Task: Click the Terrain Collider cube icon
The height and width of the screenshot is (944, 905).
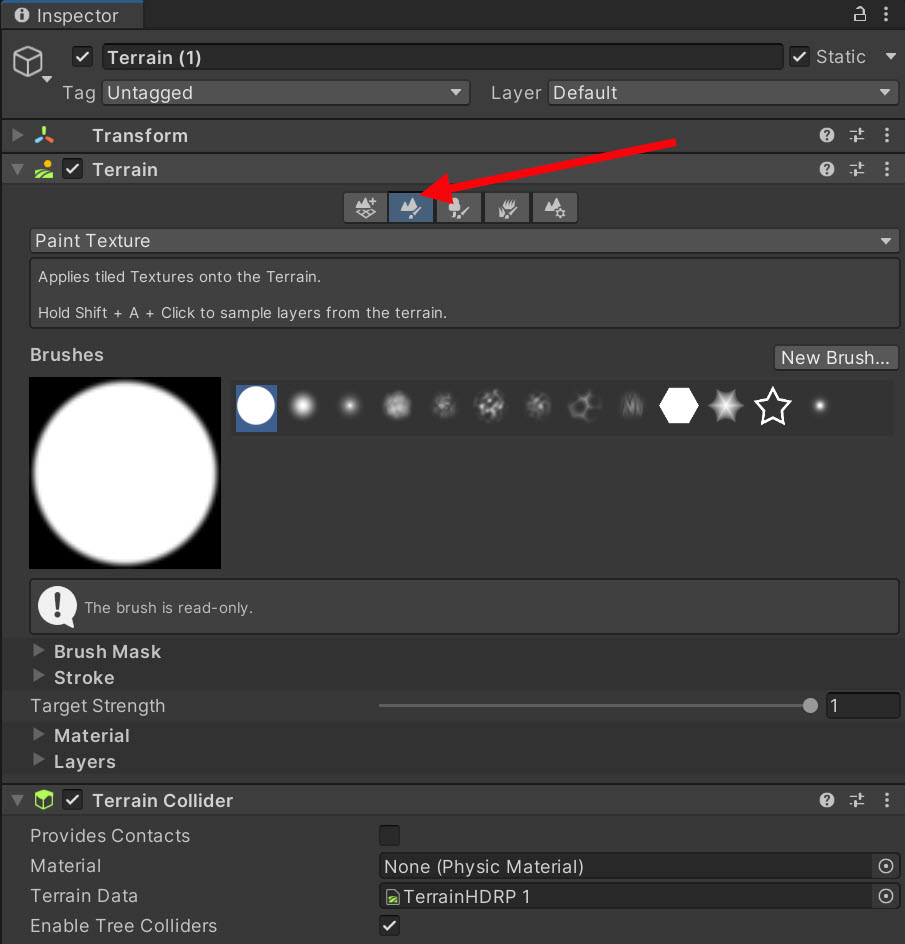Action: (44, 800)
